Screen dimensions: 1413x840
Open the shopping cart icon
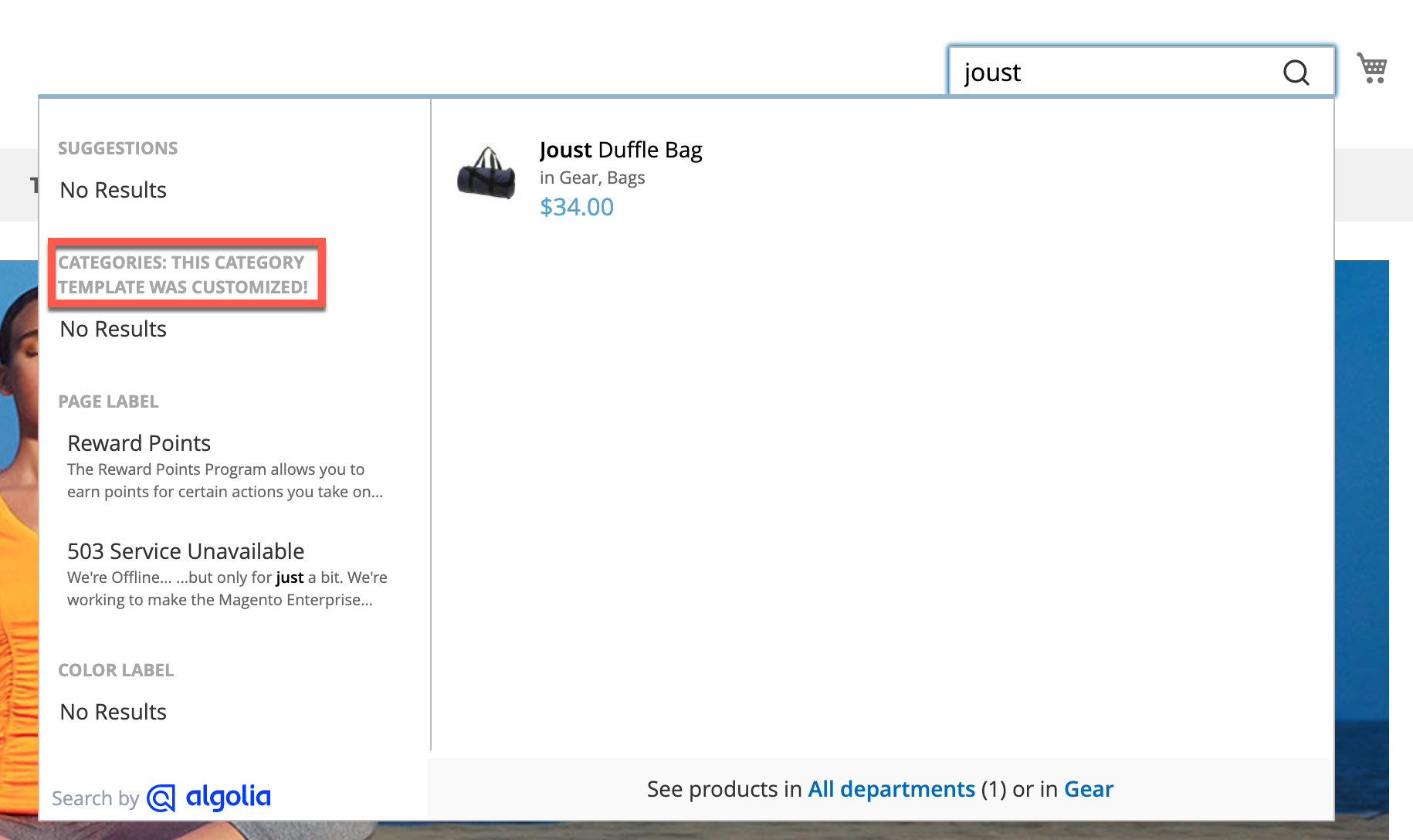click(x=1373, y=69)
